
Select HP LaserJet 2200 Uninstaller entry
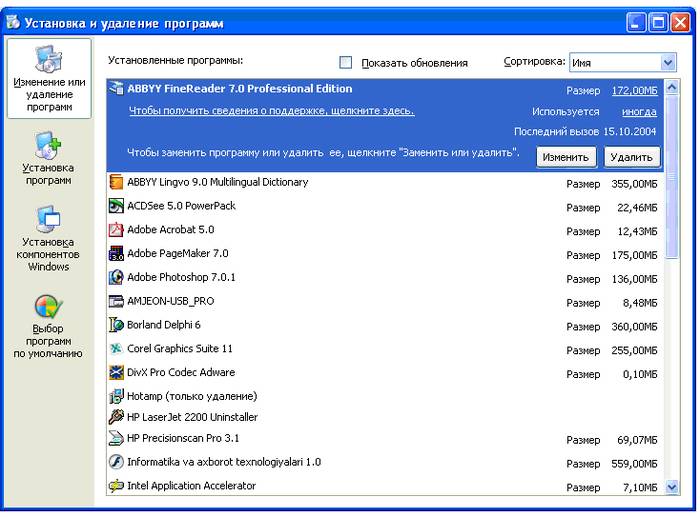[192, 417]
